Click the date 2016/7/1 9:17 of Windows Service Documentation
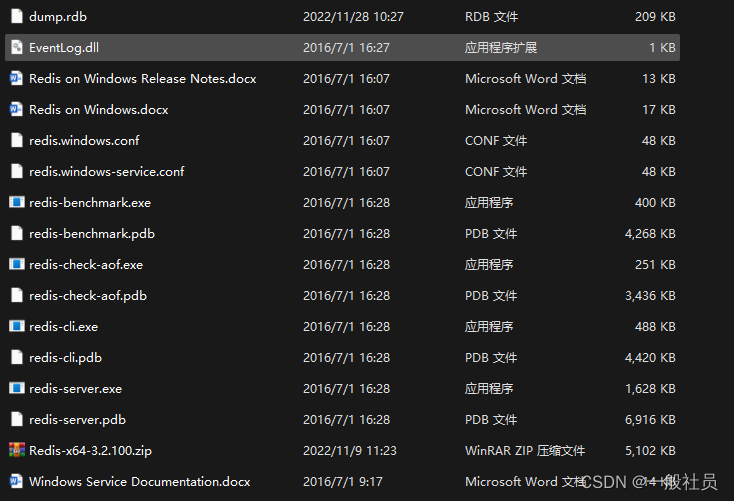This screenshot has width=734, height=501. (343, 481)
